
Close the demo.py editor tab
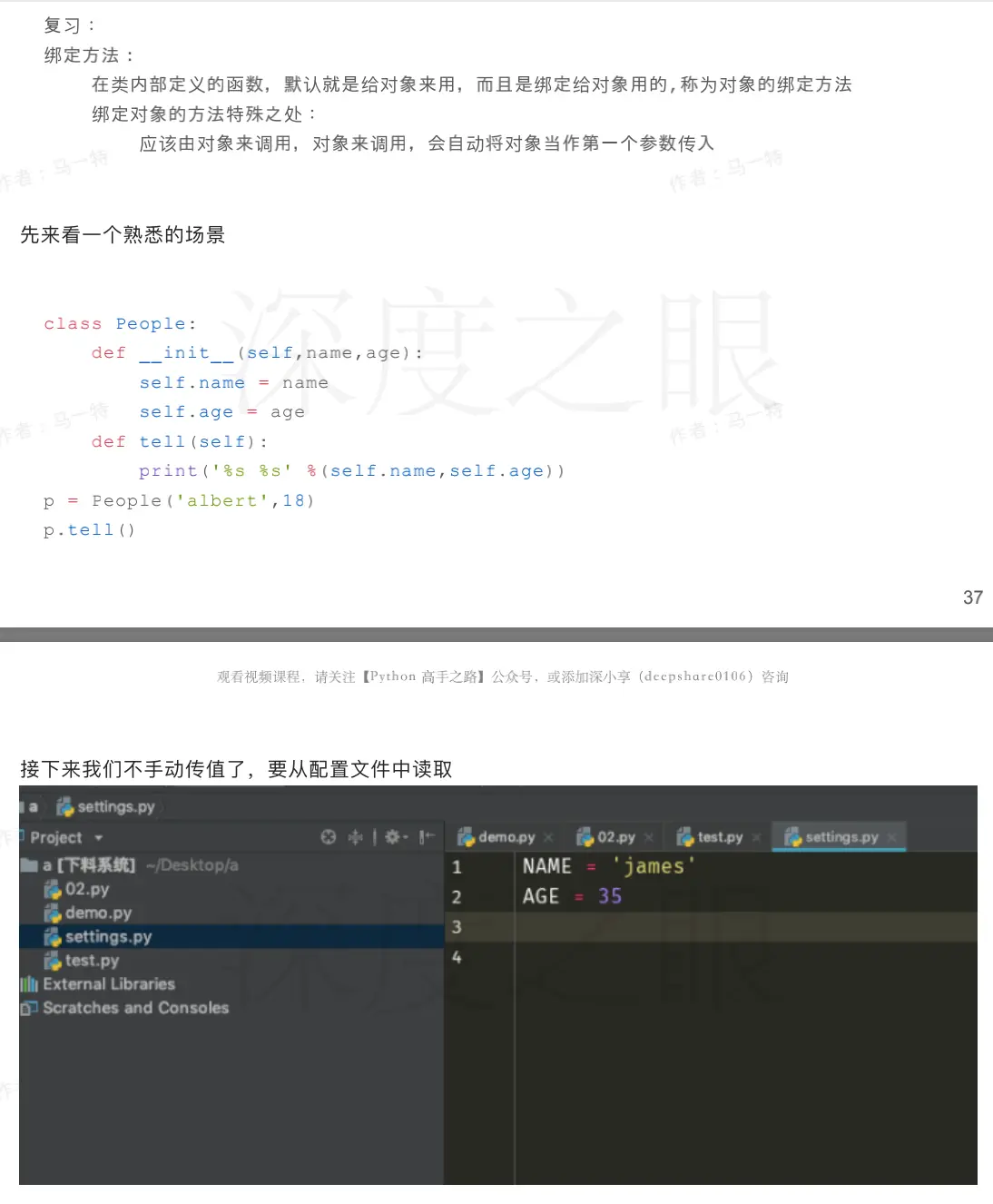[x=548, y=838]
